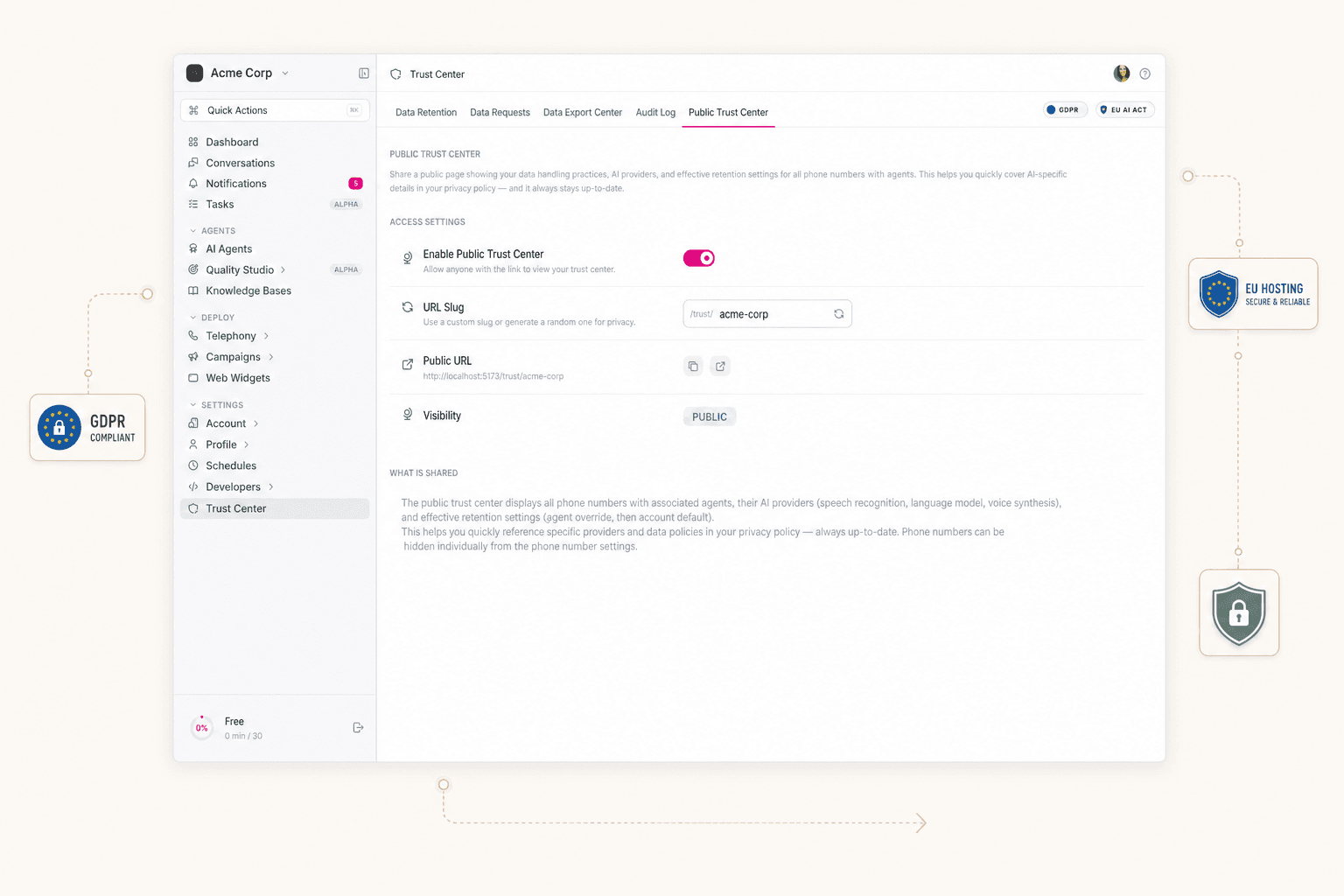Click the 0% usage progress ring

(201, 727)
